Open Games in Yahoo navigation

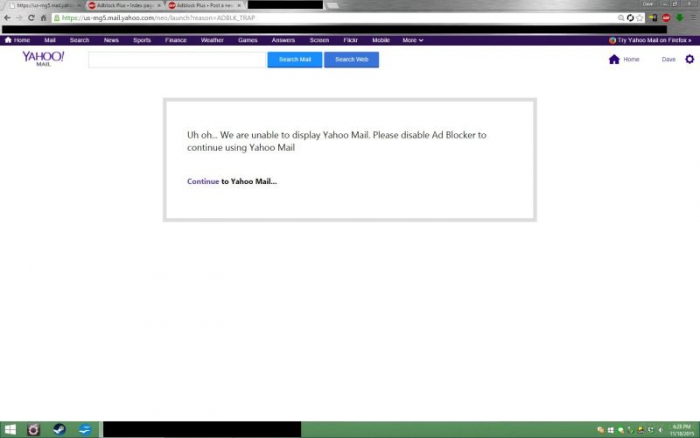click(x=247, y=40)
